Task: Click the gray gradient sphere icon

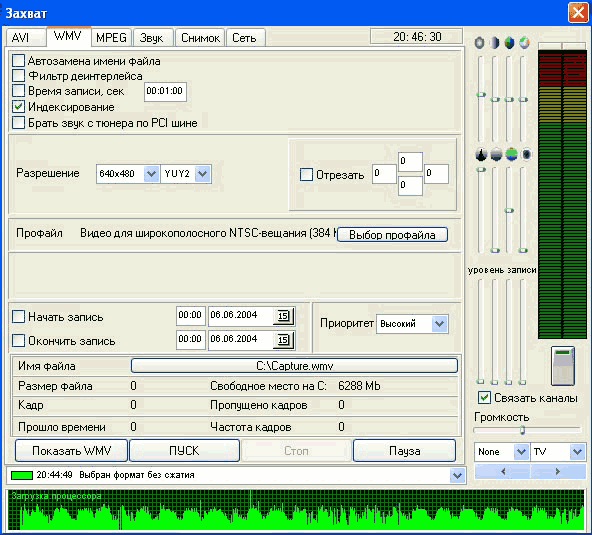Action: (496, 154)
